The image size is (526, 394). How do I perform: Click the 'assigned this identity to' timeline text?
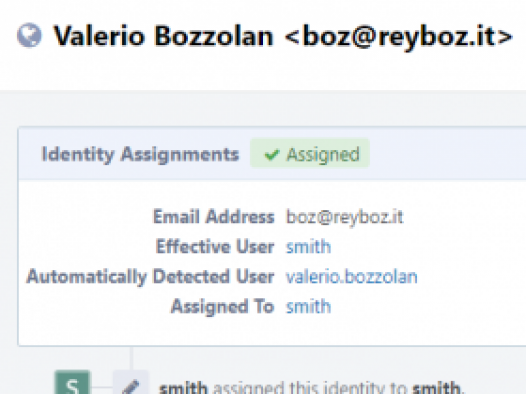(x=310, y=388)
